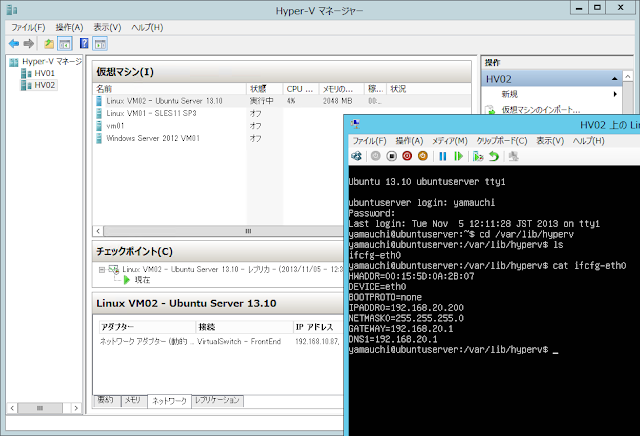The height and width of the screenshot is (436, 640).
Task: Sort by 状態 column header
Action: coord(264,89)
